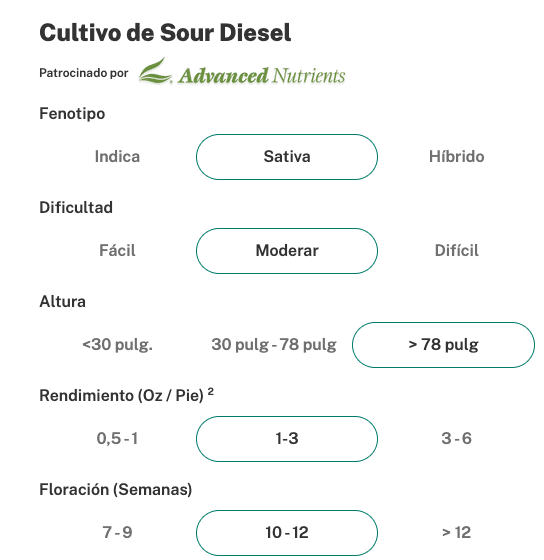Click the Patrocinado por label

pos(84,73)
